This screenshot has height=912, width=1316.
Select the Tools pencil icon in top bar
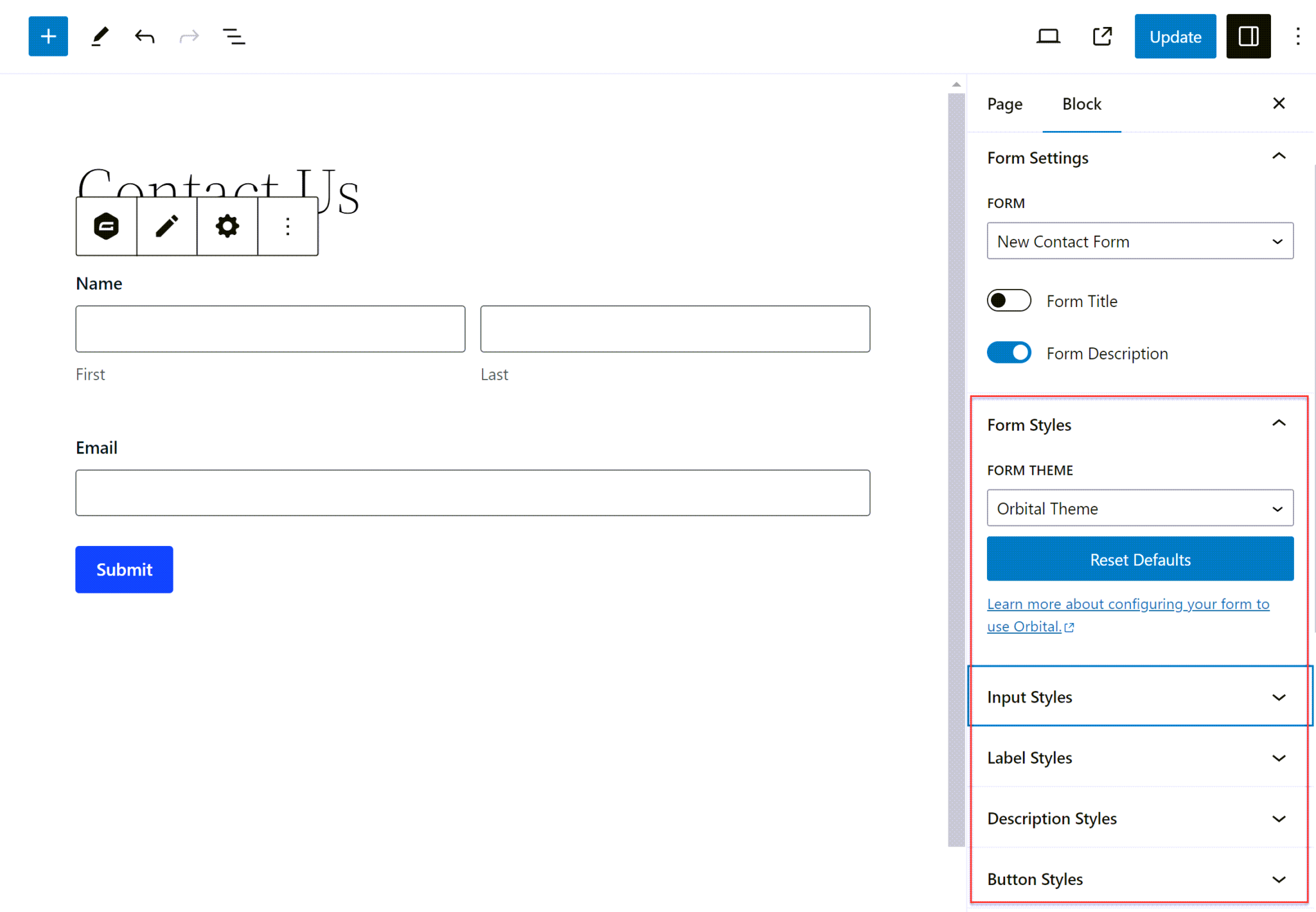(x=100, y=37)
